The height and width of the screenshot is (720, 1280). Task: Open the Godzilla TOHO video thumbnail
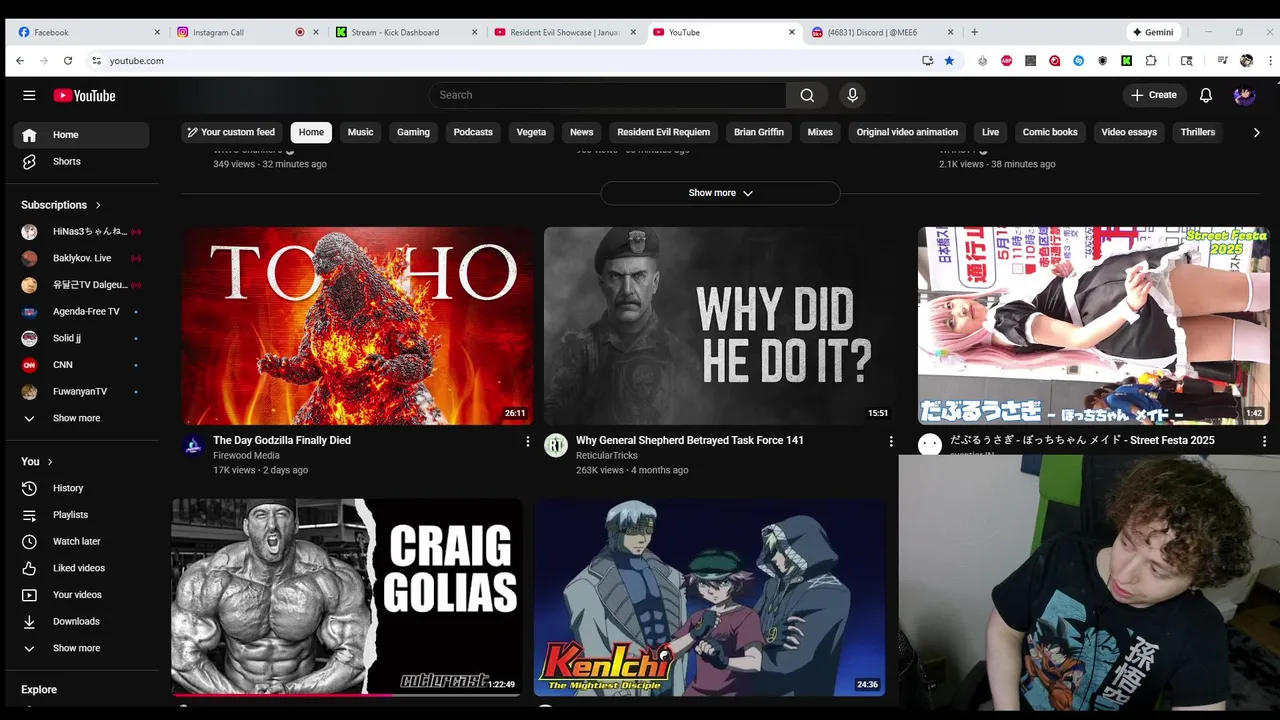pos(358,326)
